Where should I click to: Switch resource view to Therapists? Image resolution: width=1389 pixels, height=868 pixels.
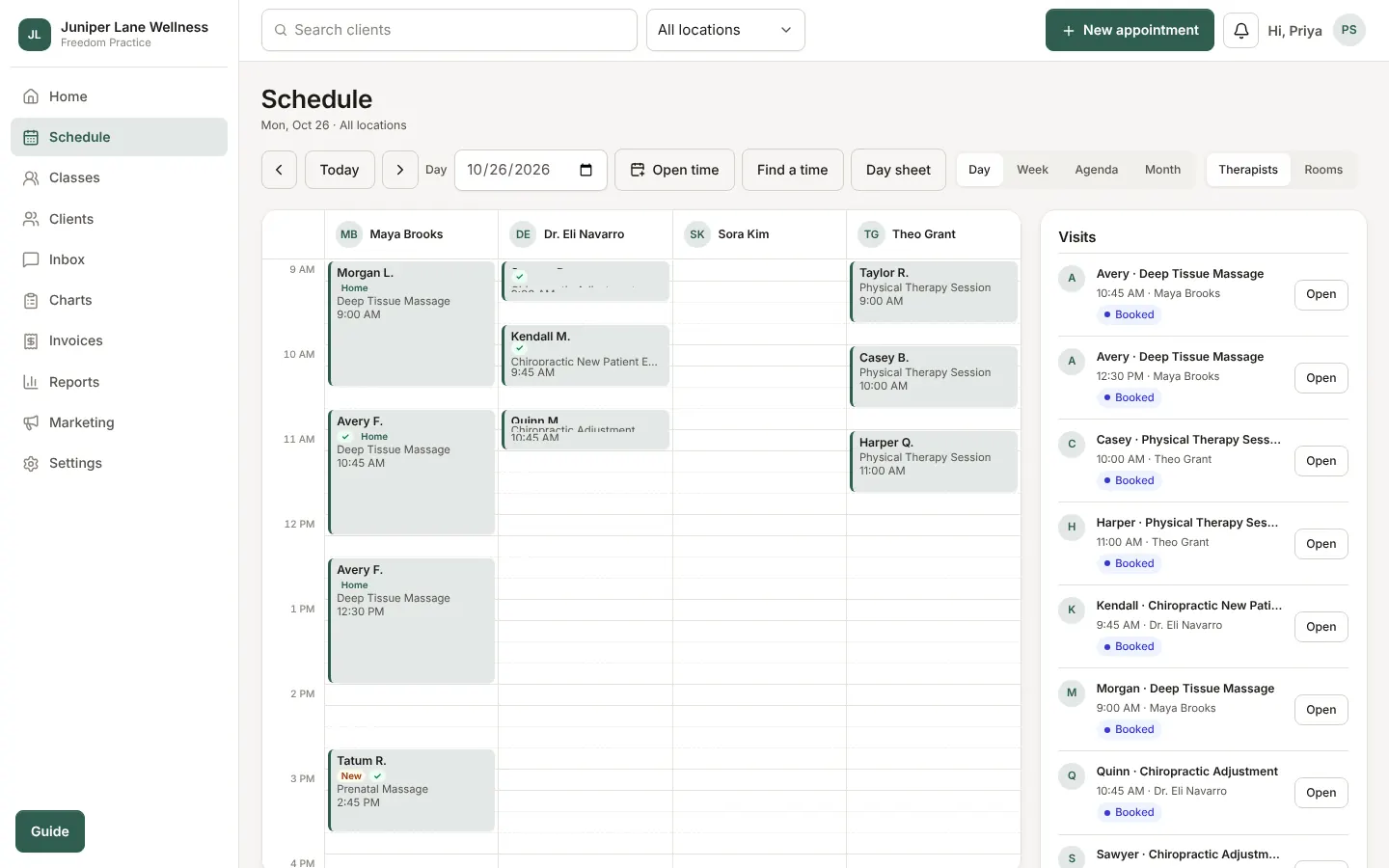[1248, 170]
